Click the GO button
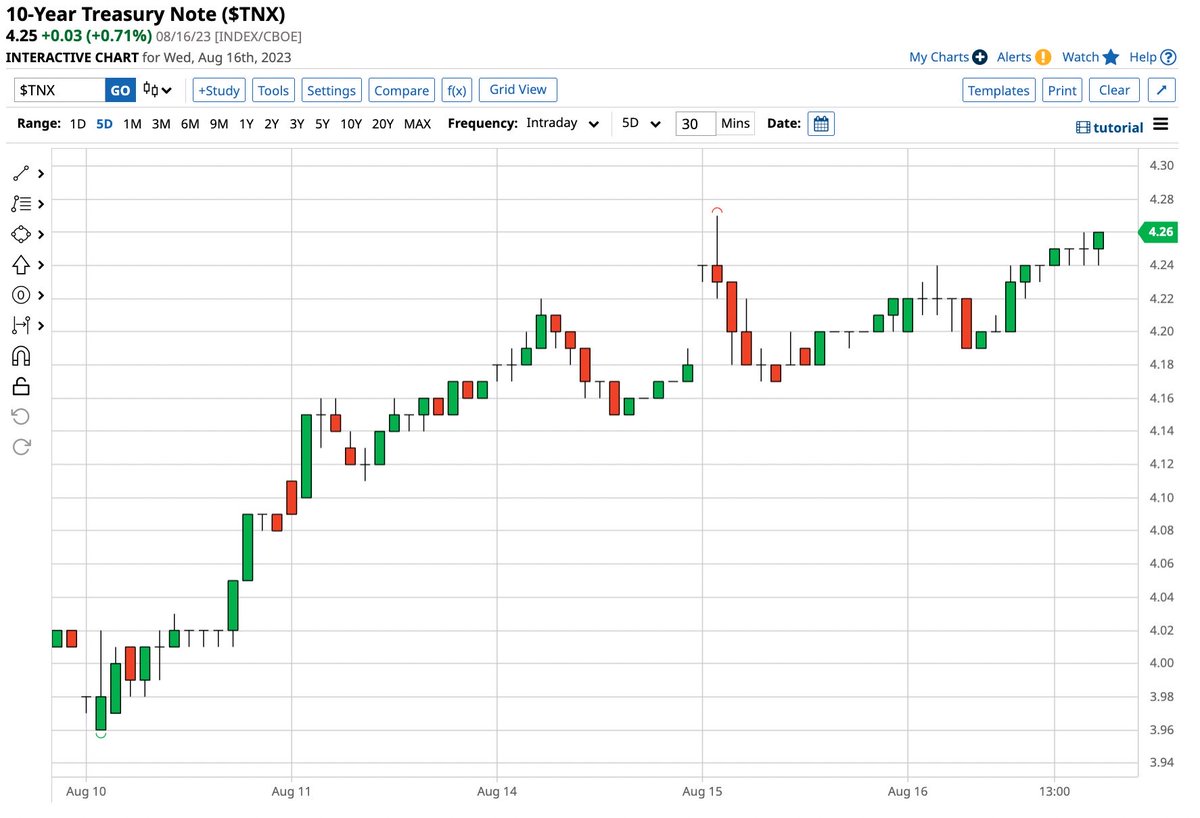 coord(120,90)
